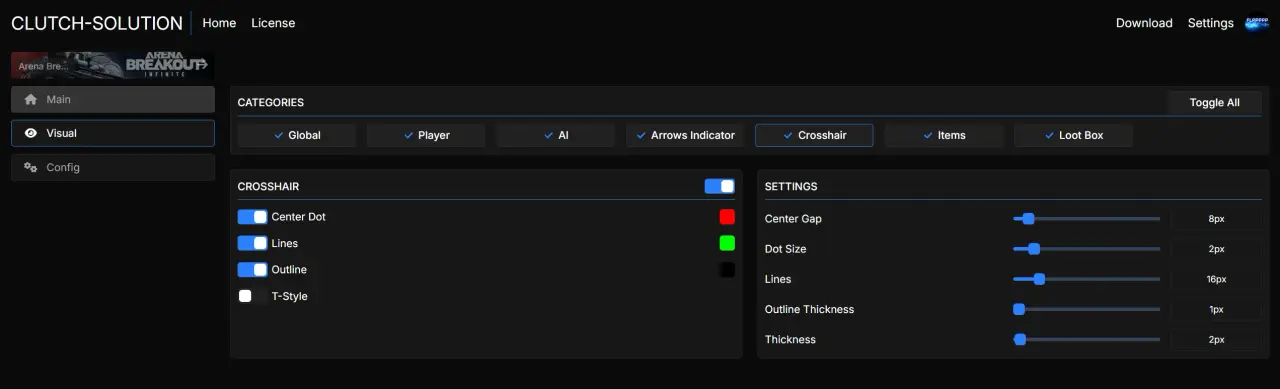This screenshot has width=1280, height=389.
Task: Click the Thickness slider
Action: point(1087,339)
